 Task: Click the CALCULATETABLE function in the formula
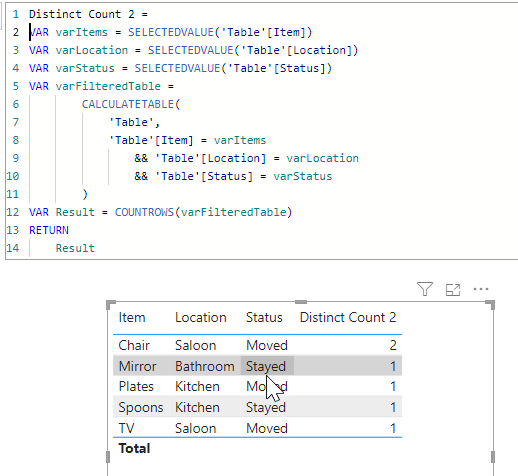(x=128, y=104)
